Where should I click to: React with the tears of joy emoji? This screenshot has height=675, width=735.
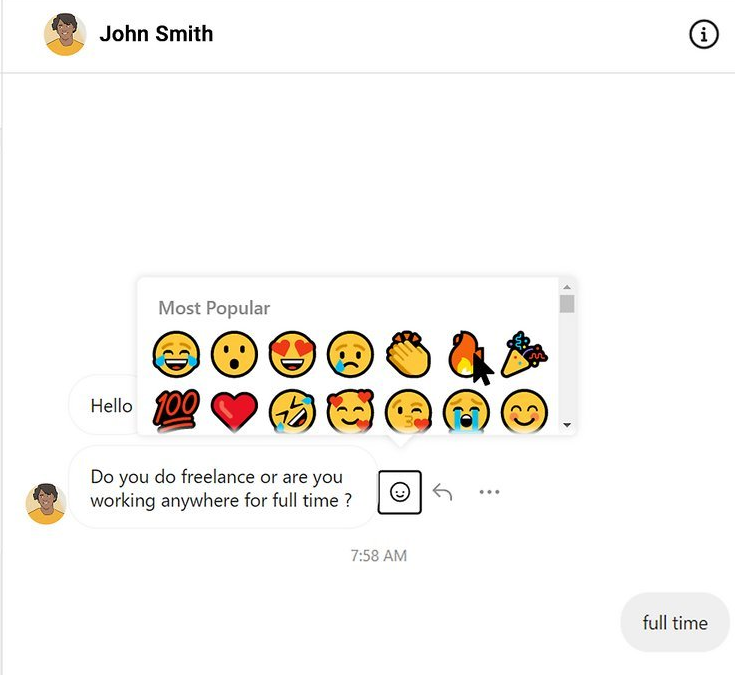pyautogui.click(x=176, y=354)
